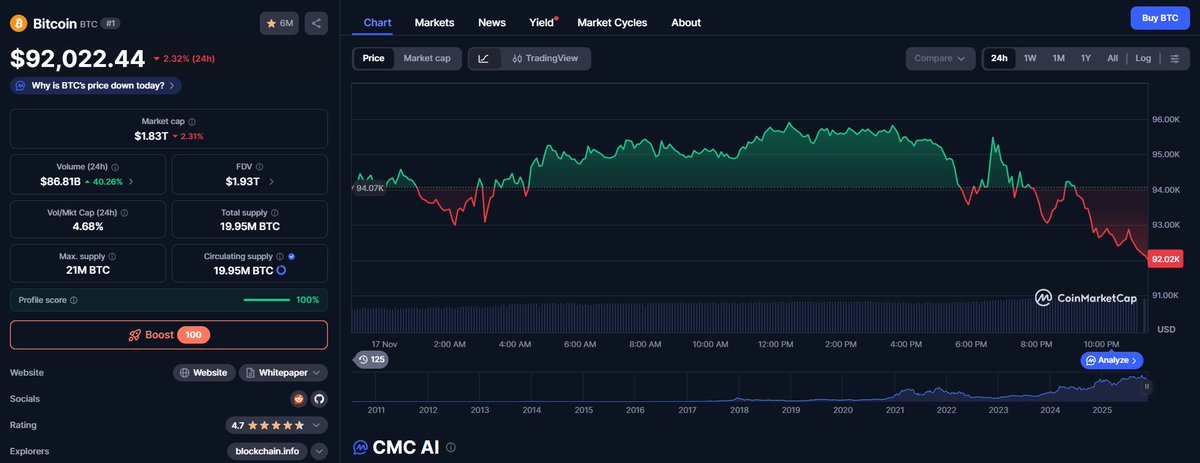Open the share icon button
The image size is (1200, 463).
[x=315, y=22]
